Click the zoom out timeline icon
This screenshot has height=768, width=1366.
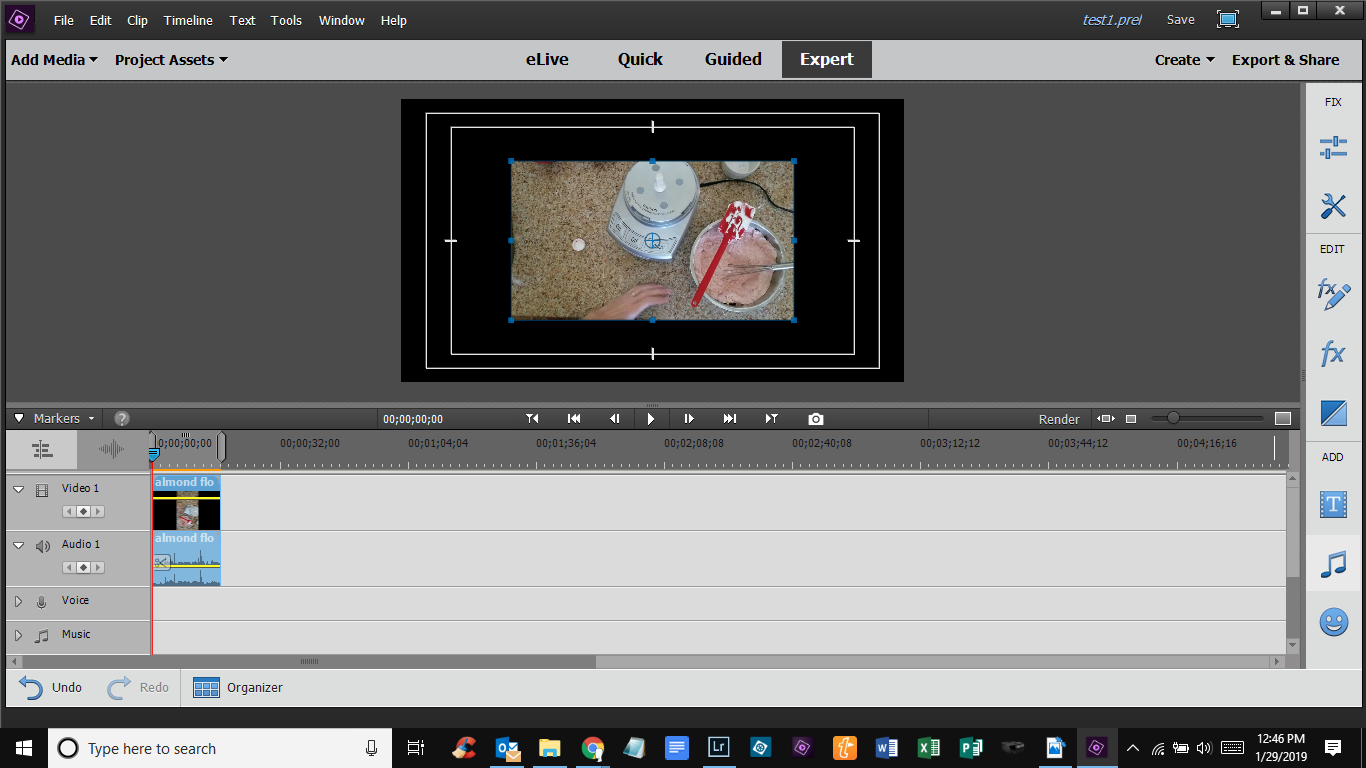pos(1131,419)
